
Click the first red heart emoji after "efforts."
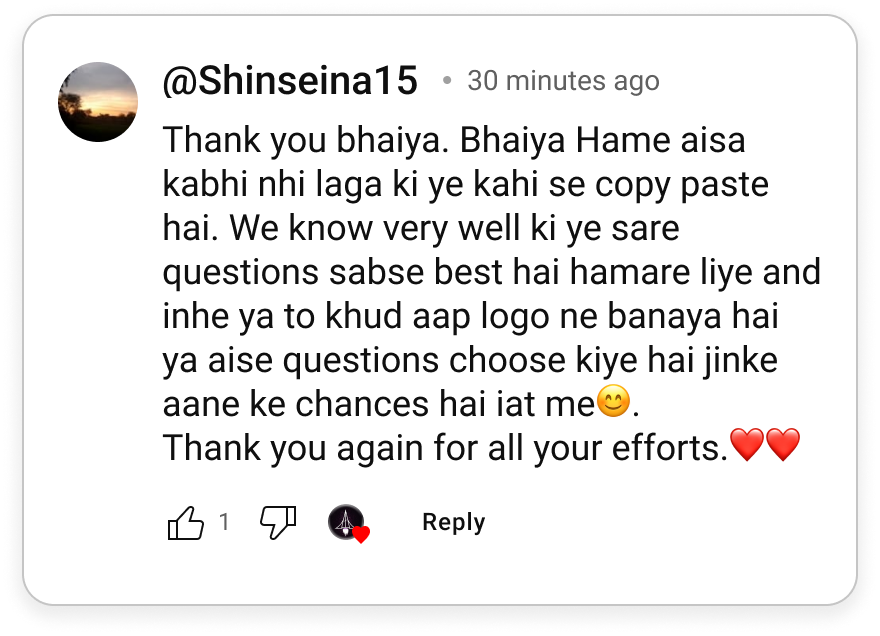(747, 445)
